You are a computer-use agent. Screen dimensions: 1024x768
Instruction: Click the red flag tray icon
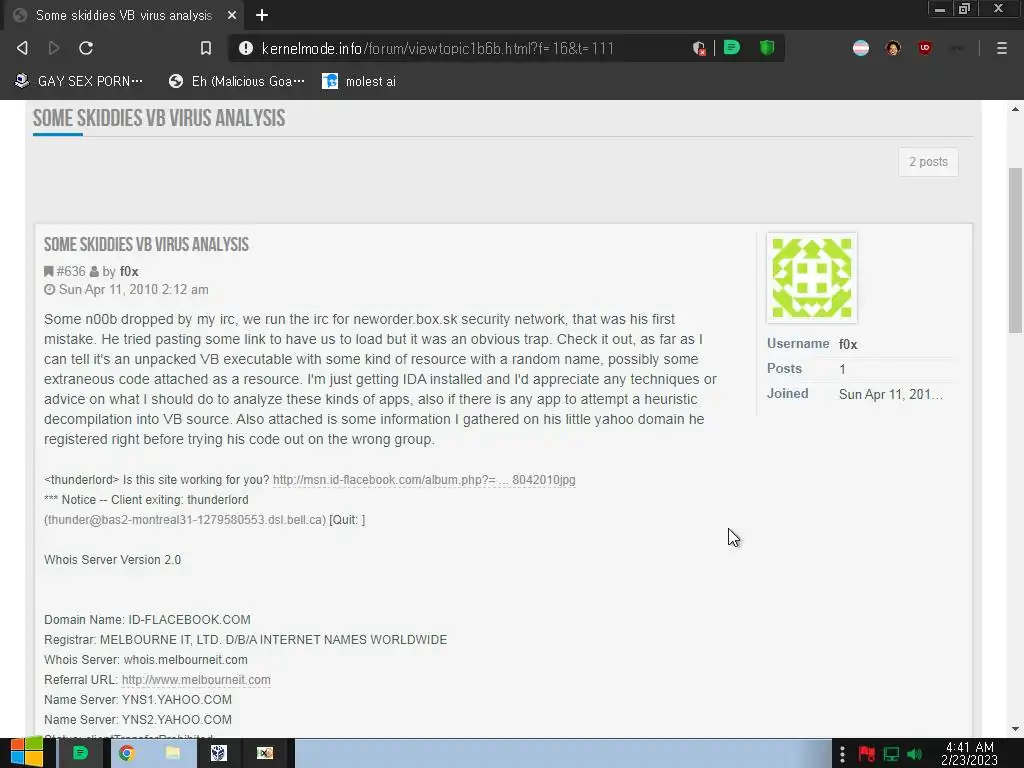[x=867, y=754]
